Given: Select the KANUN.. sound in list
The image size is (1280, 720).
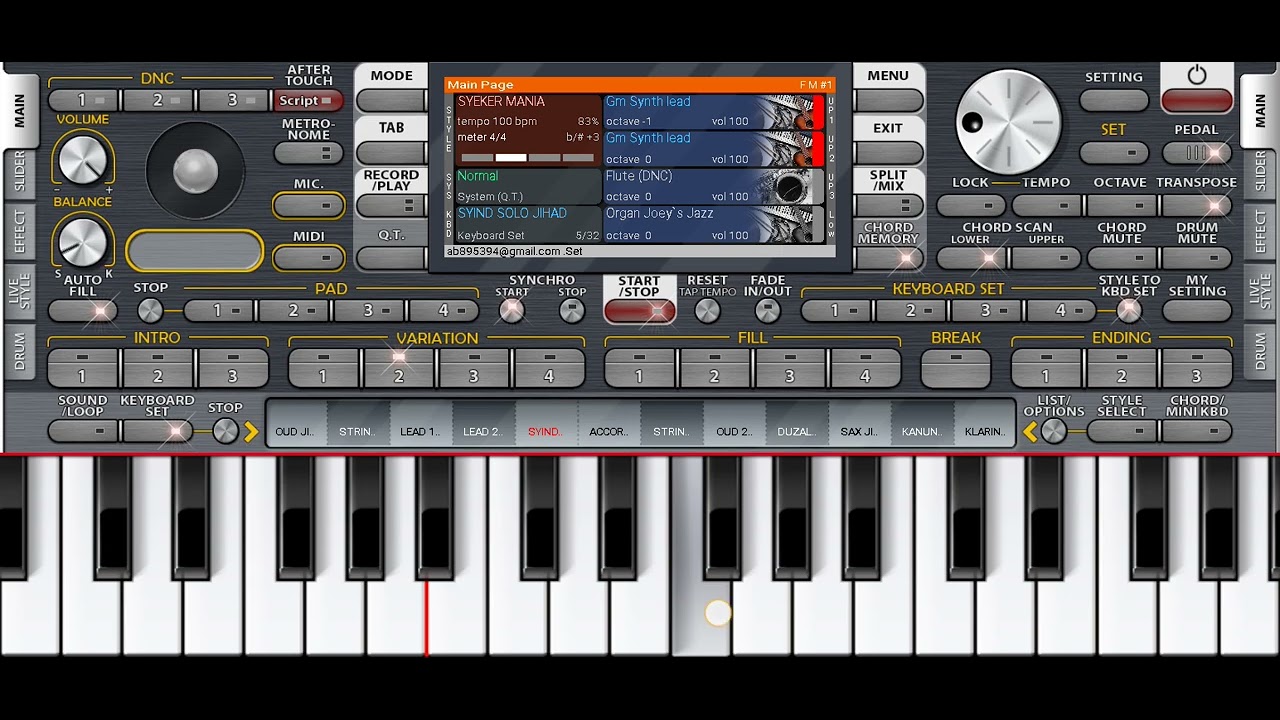Looking at the screenshot, I should pyautogui.click(x=922, y=424).
